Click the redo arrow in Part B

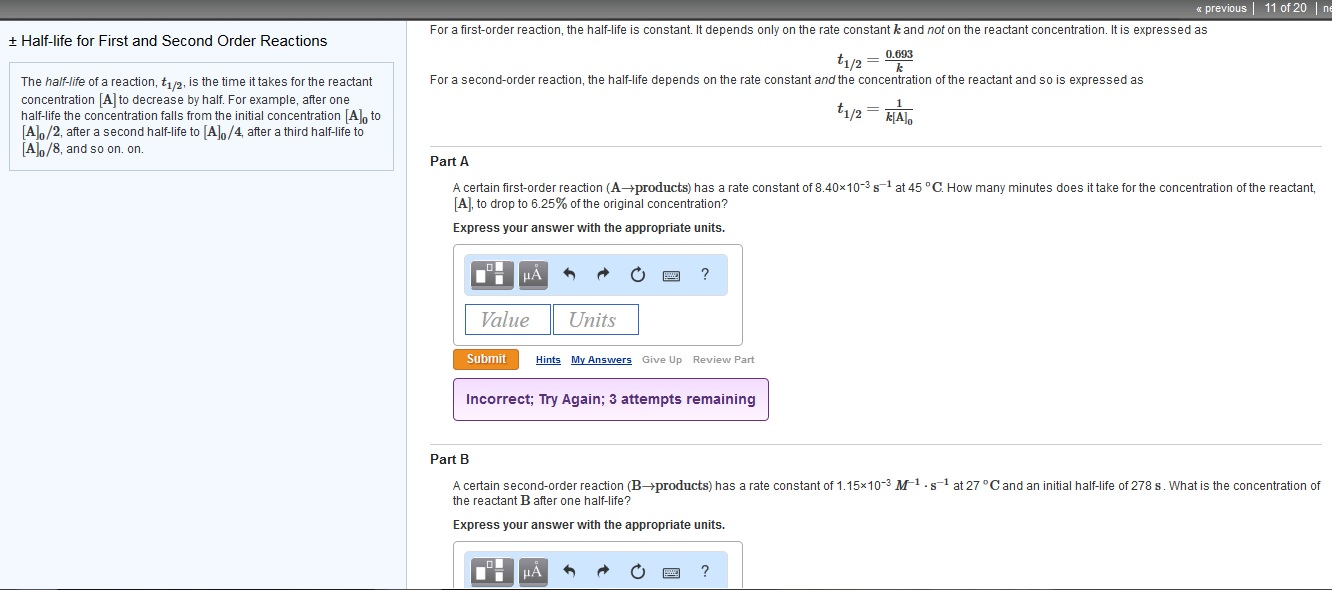[x=603, y=572]
